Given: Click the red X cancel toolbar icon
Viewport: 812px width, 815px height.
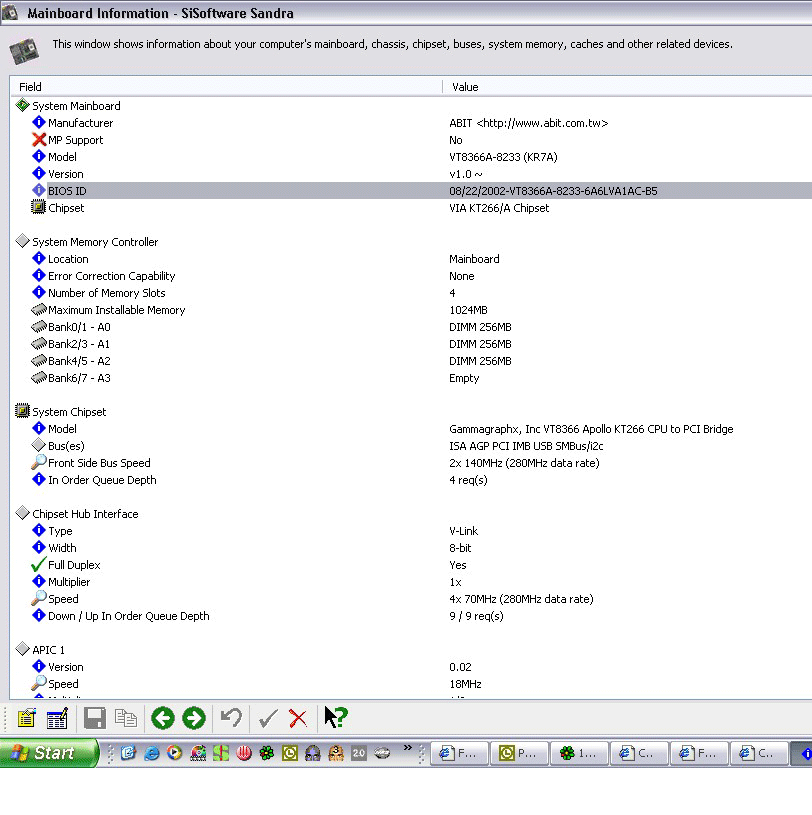Looking at the screenshot, I should tap(298, 718).
